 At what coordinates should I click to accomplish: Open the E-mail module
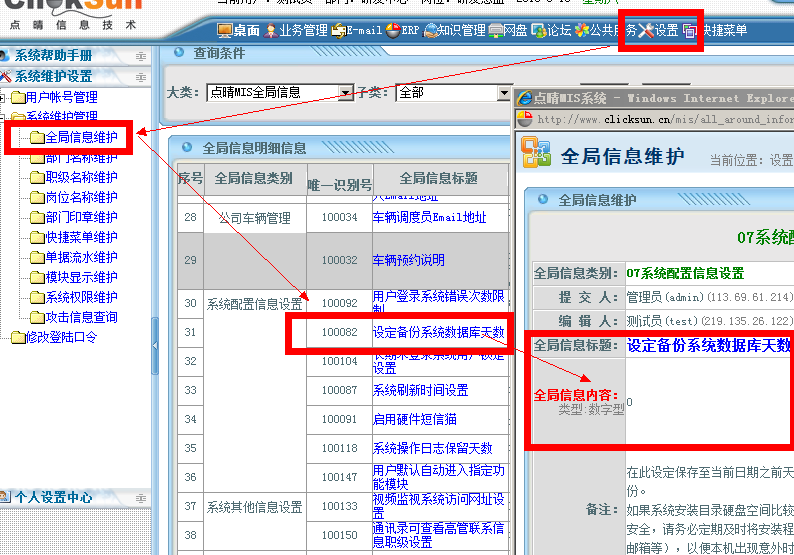pos(357,31)
